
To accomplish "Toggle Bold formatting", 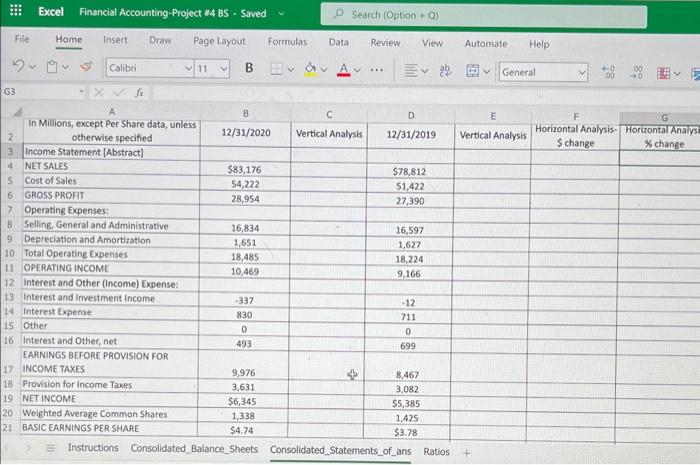I will coord(249,68).
